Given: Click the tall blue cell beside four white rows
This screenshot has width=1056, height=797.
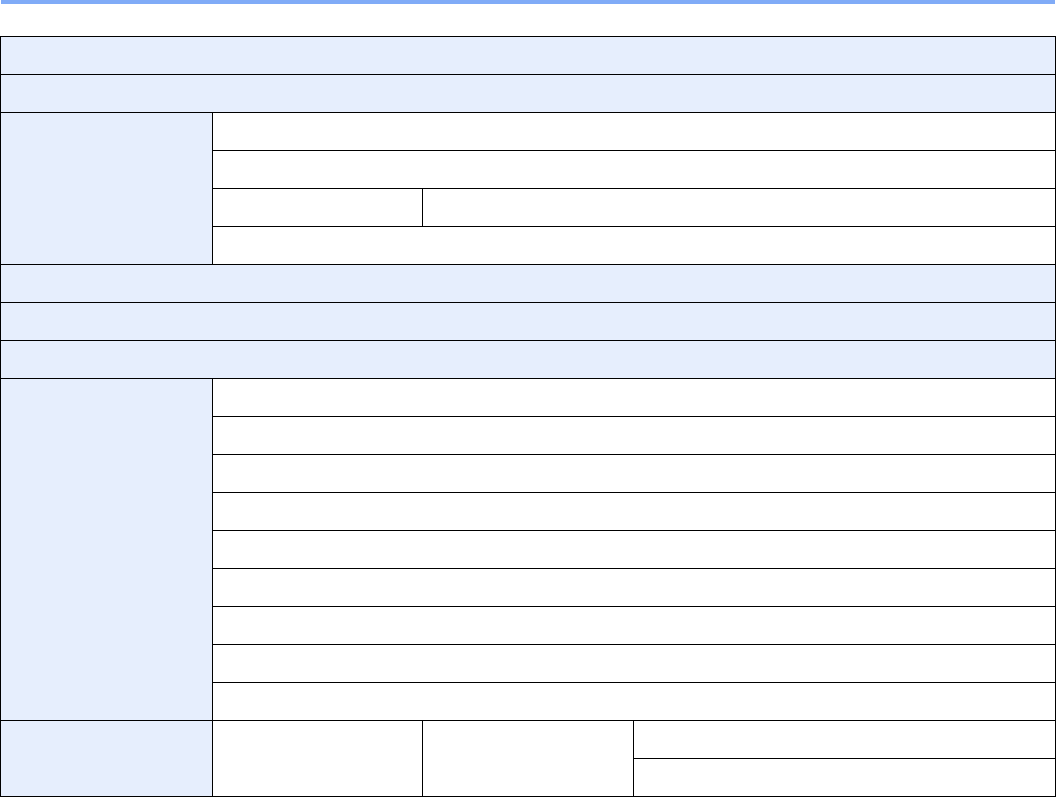Looking at the screenshot, I should coord(107,188).
